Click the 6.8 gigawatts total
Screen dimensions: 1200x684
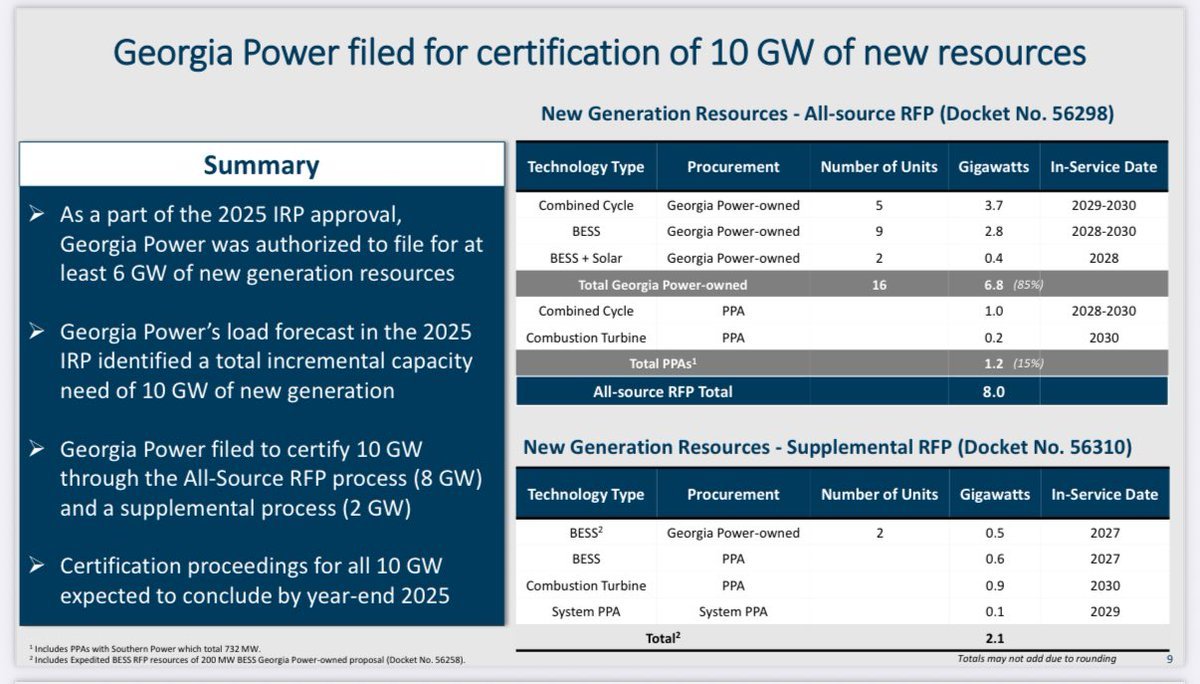click(994, 285)
